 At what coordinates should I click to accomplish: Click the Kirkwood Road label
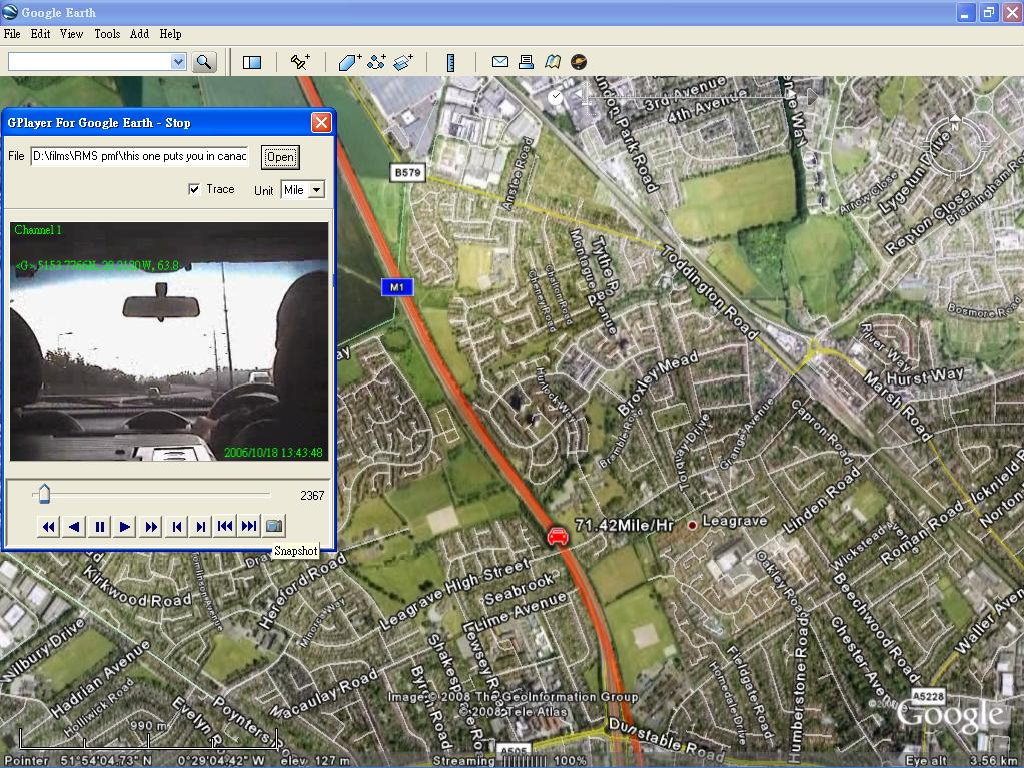138,587
